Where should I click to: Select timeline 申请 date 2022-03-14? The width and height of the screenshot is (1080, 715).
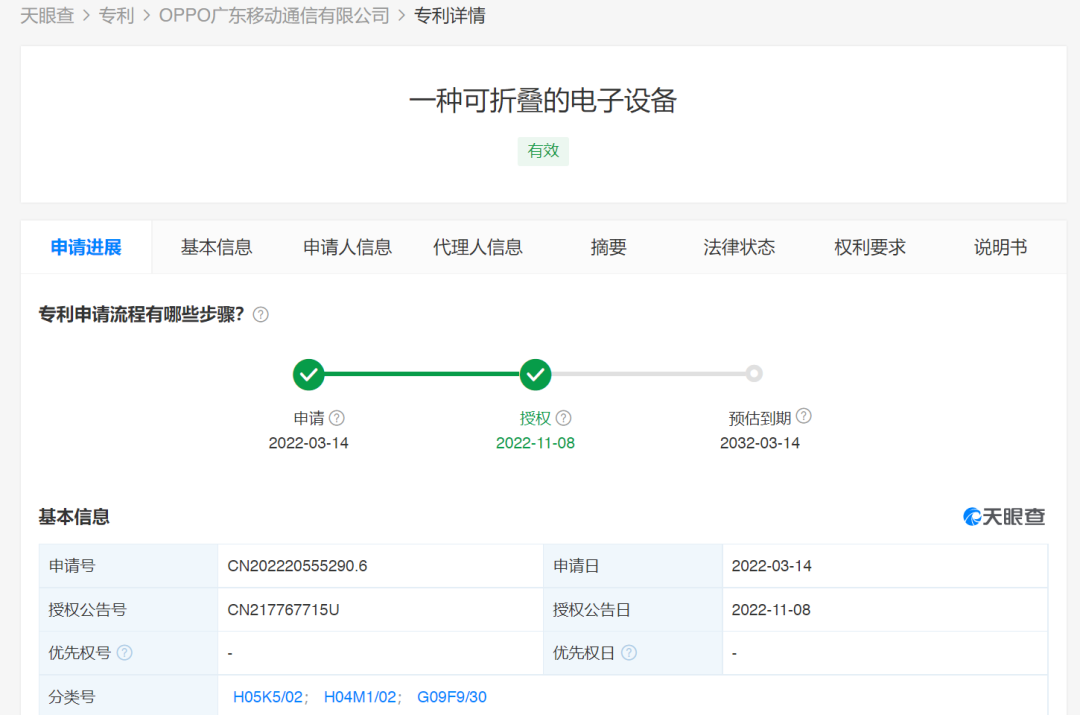(x=309, y=443)
